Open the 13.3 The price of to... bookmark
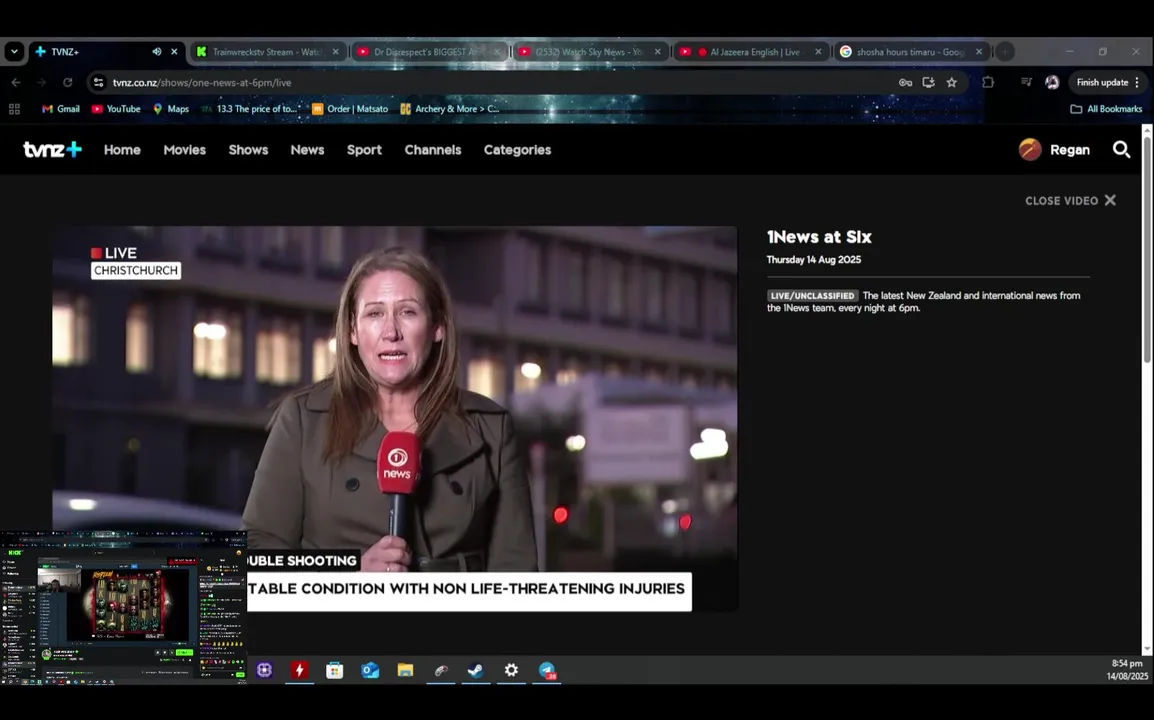This screenshot has height=720, width=1154. (x=250, y=109)
